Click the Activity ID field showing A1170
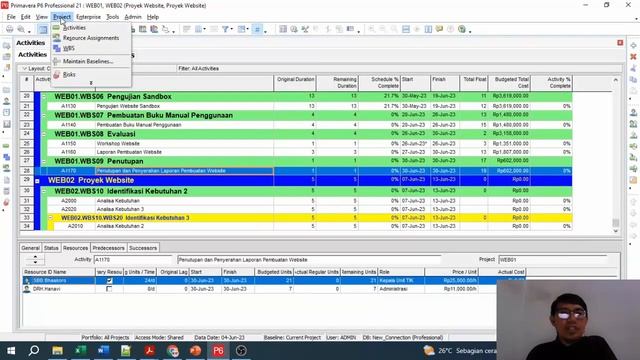The height and width of the screenshot is (360, 640). click(x=133, y=260)
